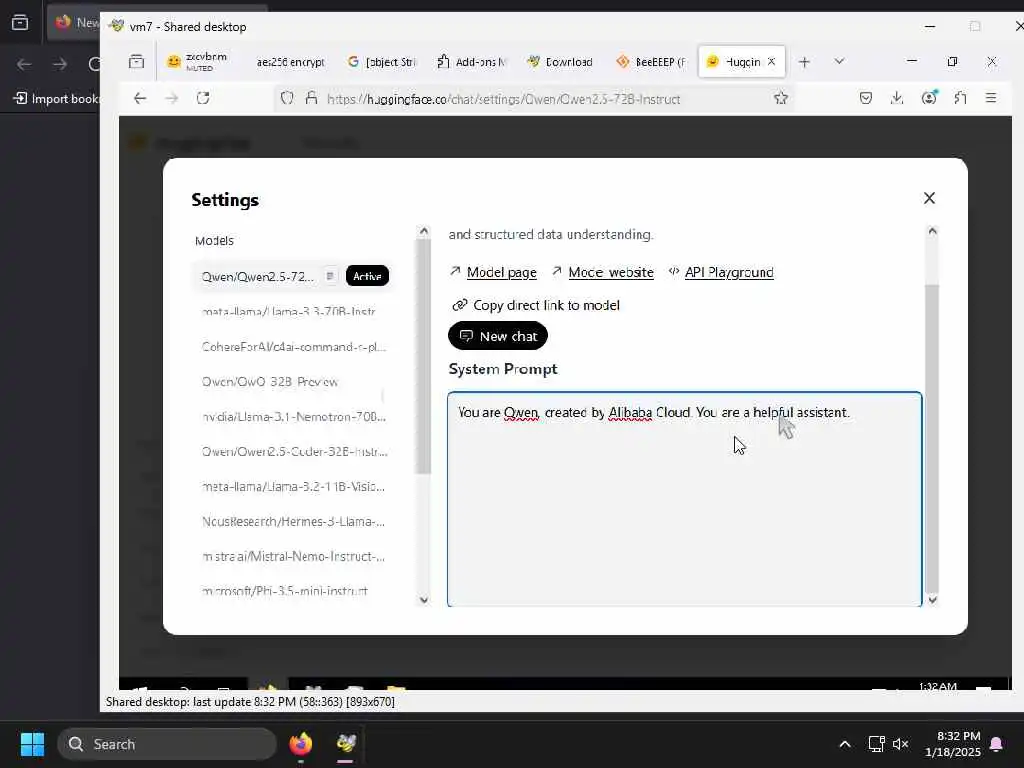Click the background Firefox view icon
Image resolution: width=1024 pixels, height=768 pixels.
click(x=20, y=23)
